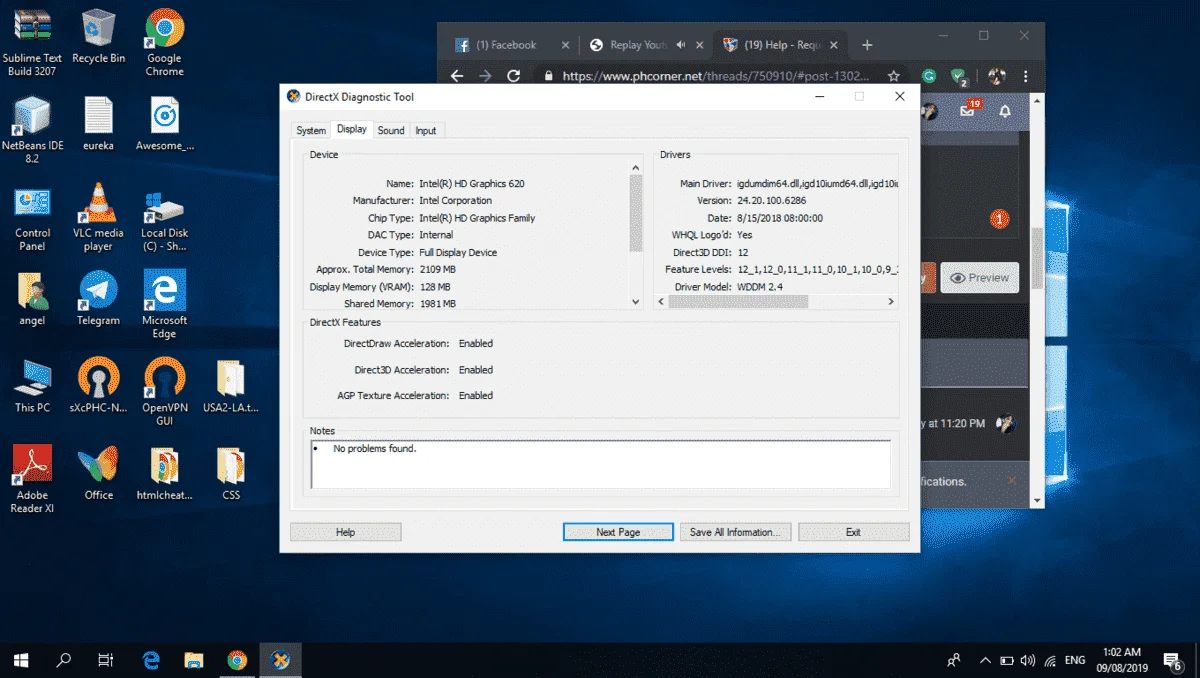Click Drivers horizontal scrollbar right arrow

click(891, 301)
